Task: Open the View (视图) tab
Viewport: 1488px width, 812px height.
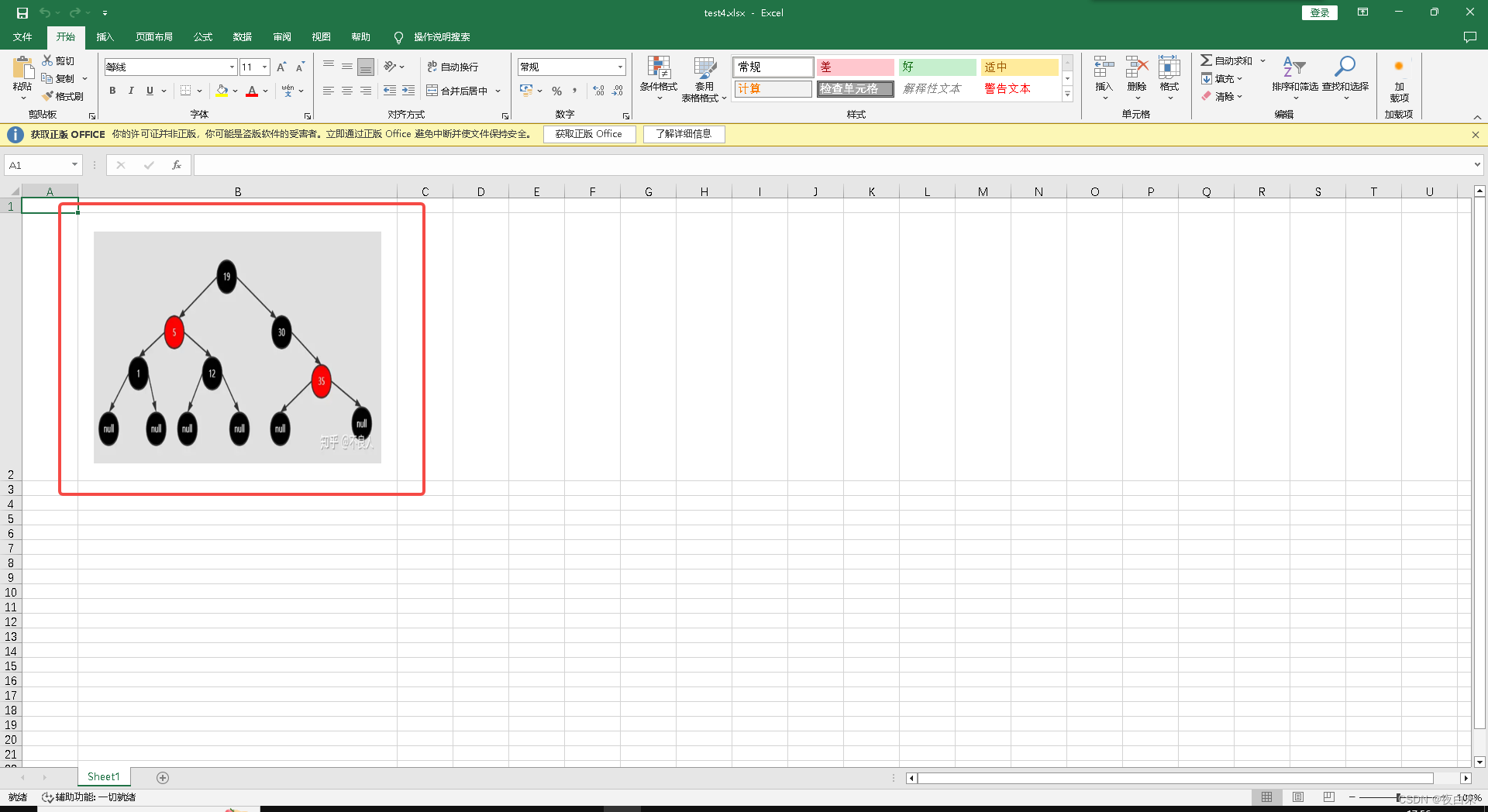Action: [321, 37]
